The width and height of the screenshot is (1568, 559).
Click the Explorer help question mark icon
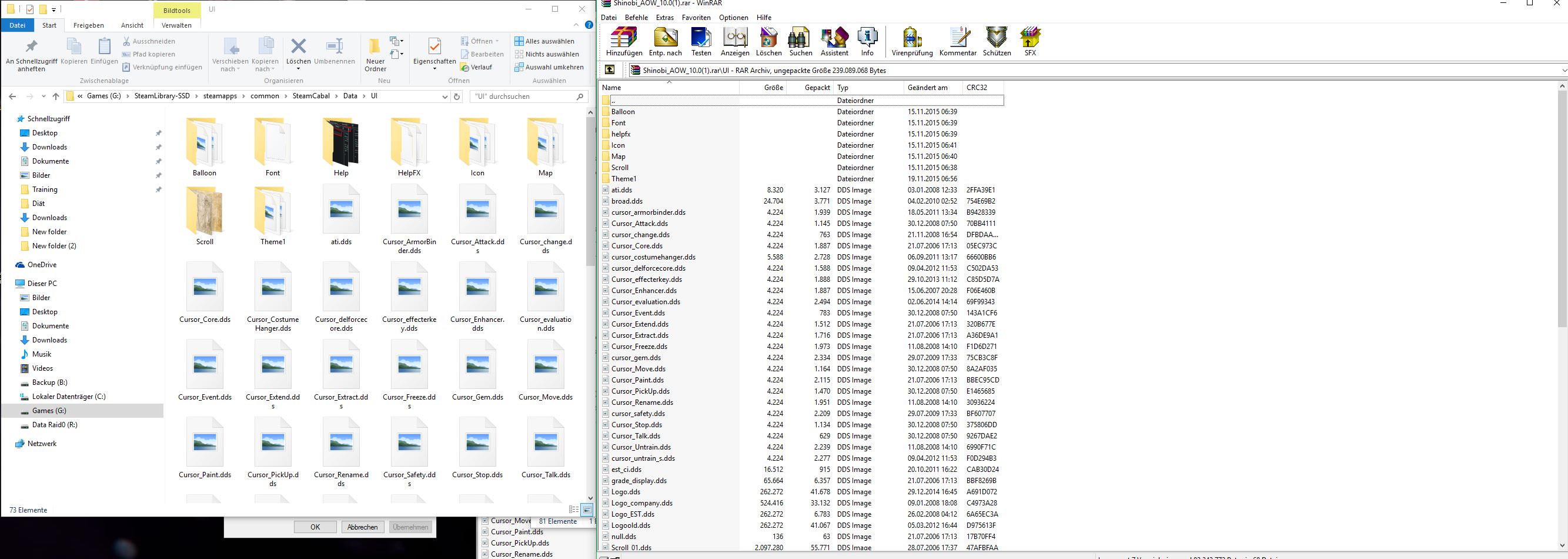(589, 25)
